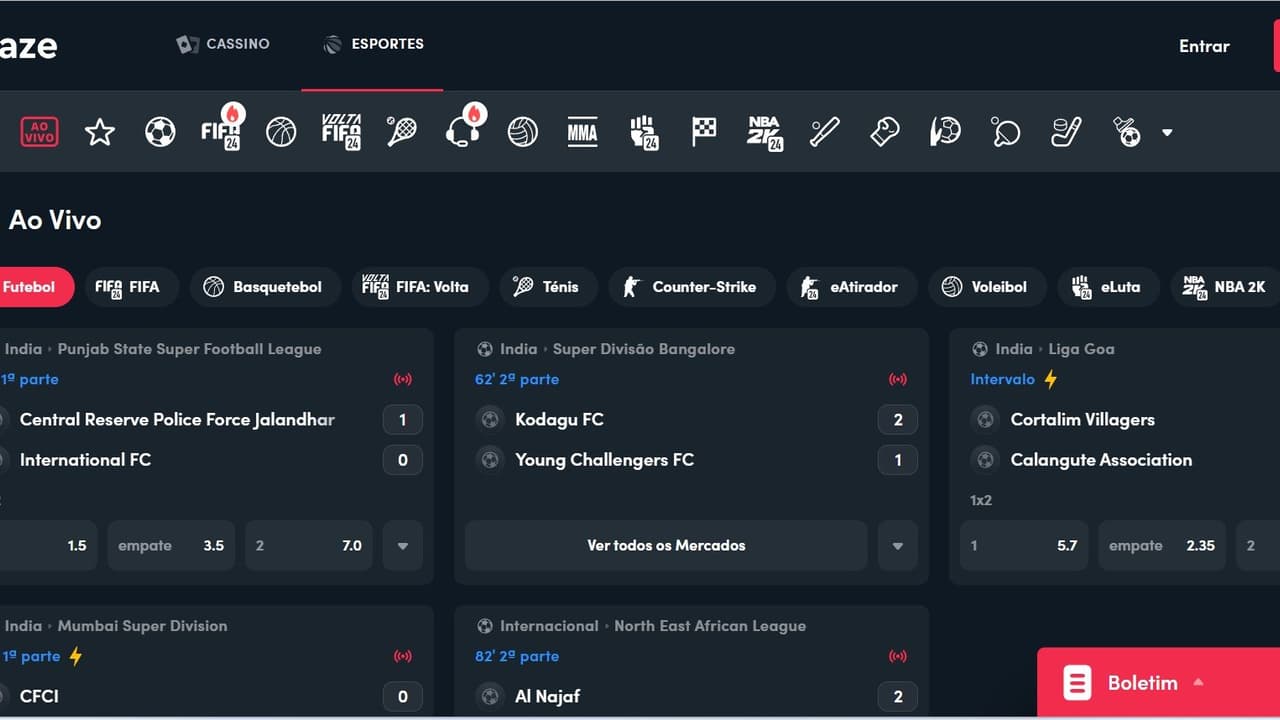
Task: Select the table tennis paddle icon
Action: (1006, 132)
